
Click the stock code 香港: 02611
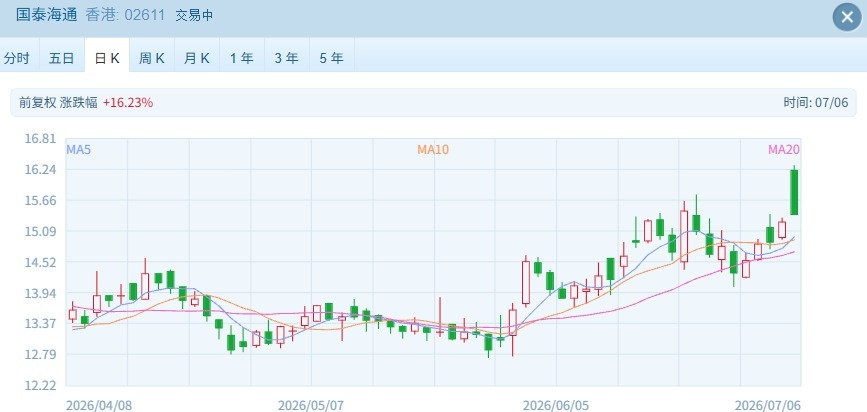(x=125, y=15)
